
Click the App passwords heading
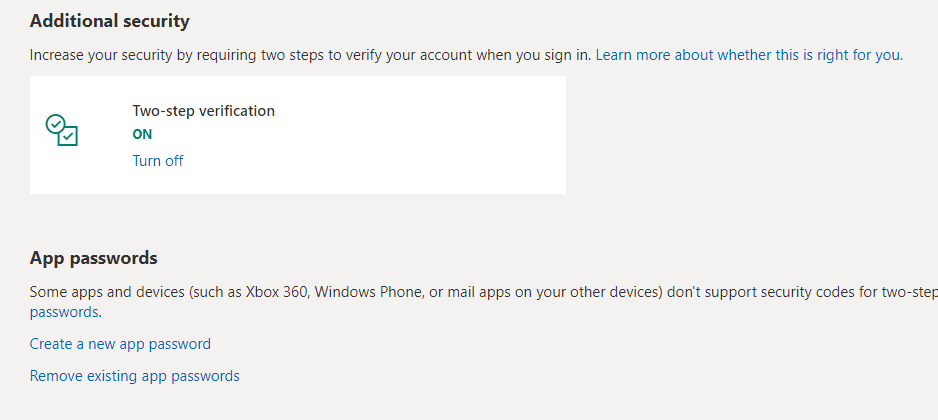(93, 258)
